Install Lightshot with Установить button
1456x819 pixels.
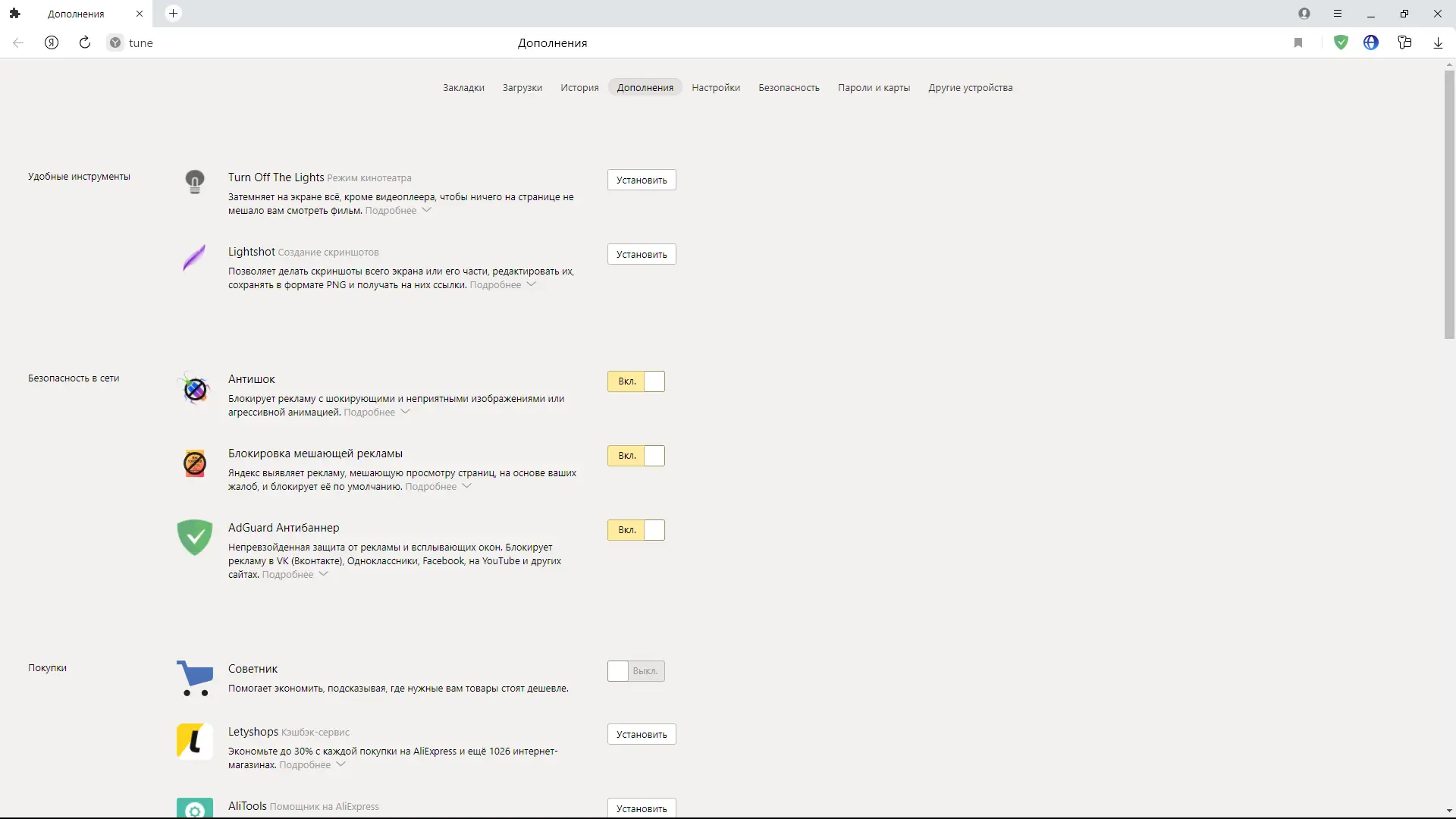pyautogui.click(x=642, y=255)
